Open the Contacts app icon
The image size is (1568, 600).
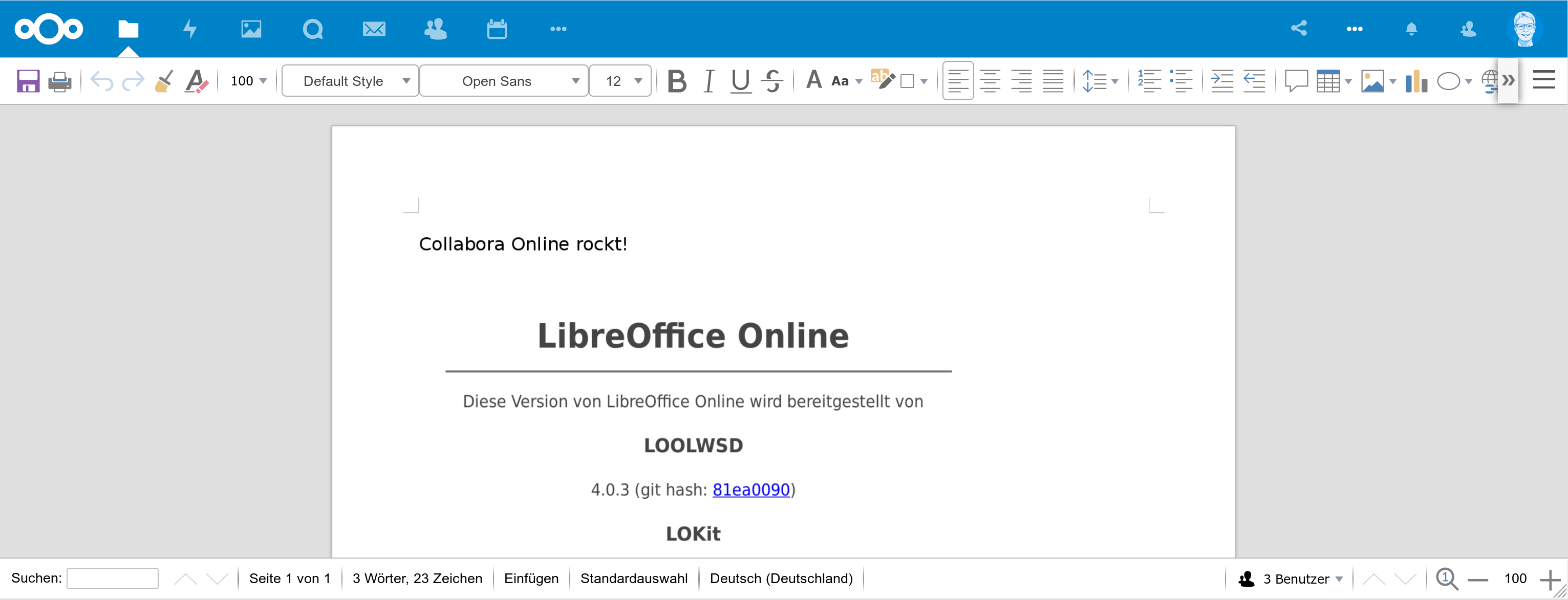(435, 29)
